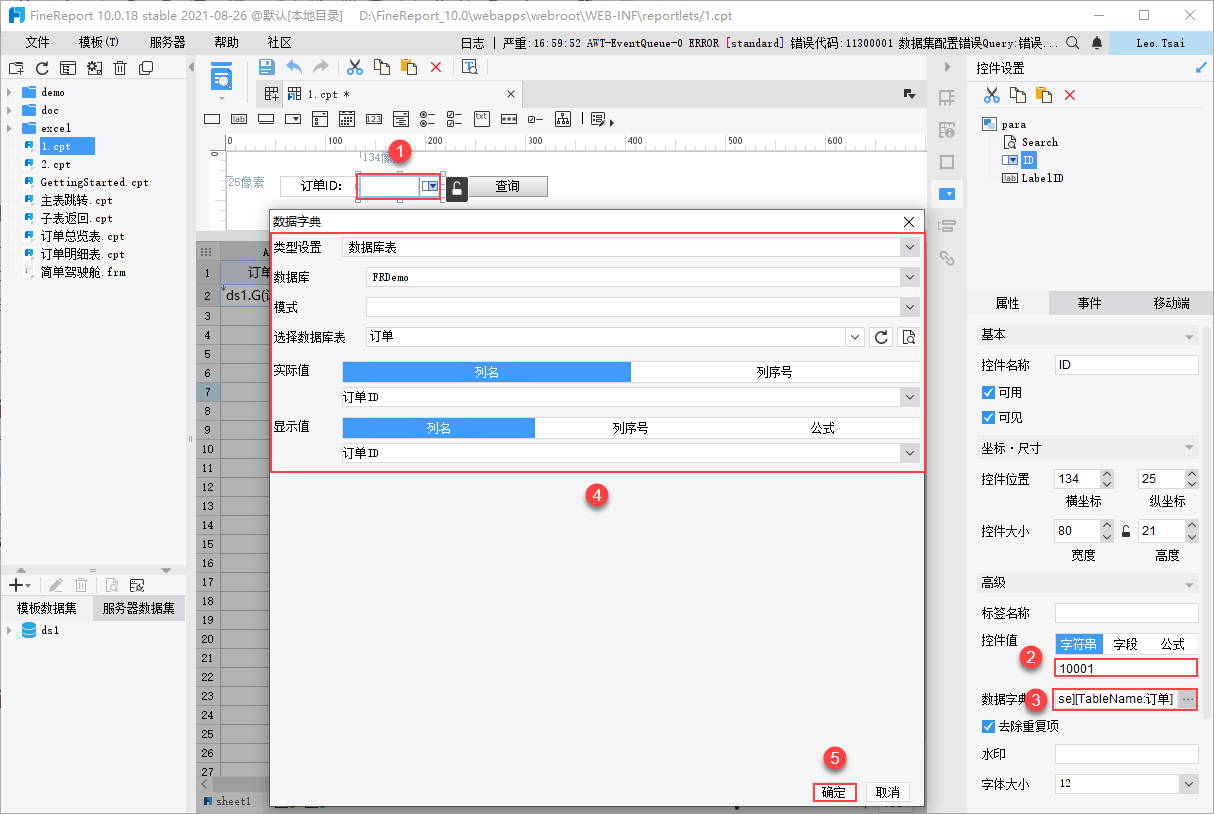The width and height of the screenshot is (1214, 814).
Task: Click the search magnifier icon in the top bar
Action: click(1072, 43)
